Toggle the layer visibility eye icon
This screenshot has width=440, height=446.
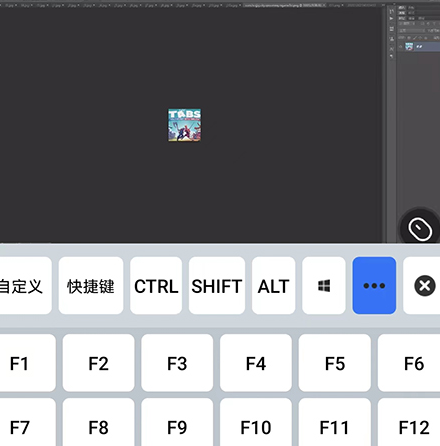(x=400, y=47)
